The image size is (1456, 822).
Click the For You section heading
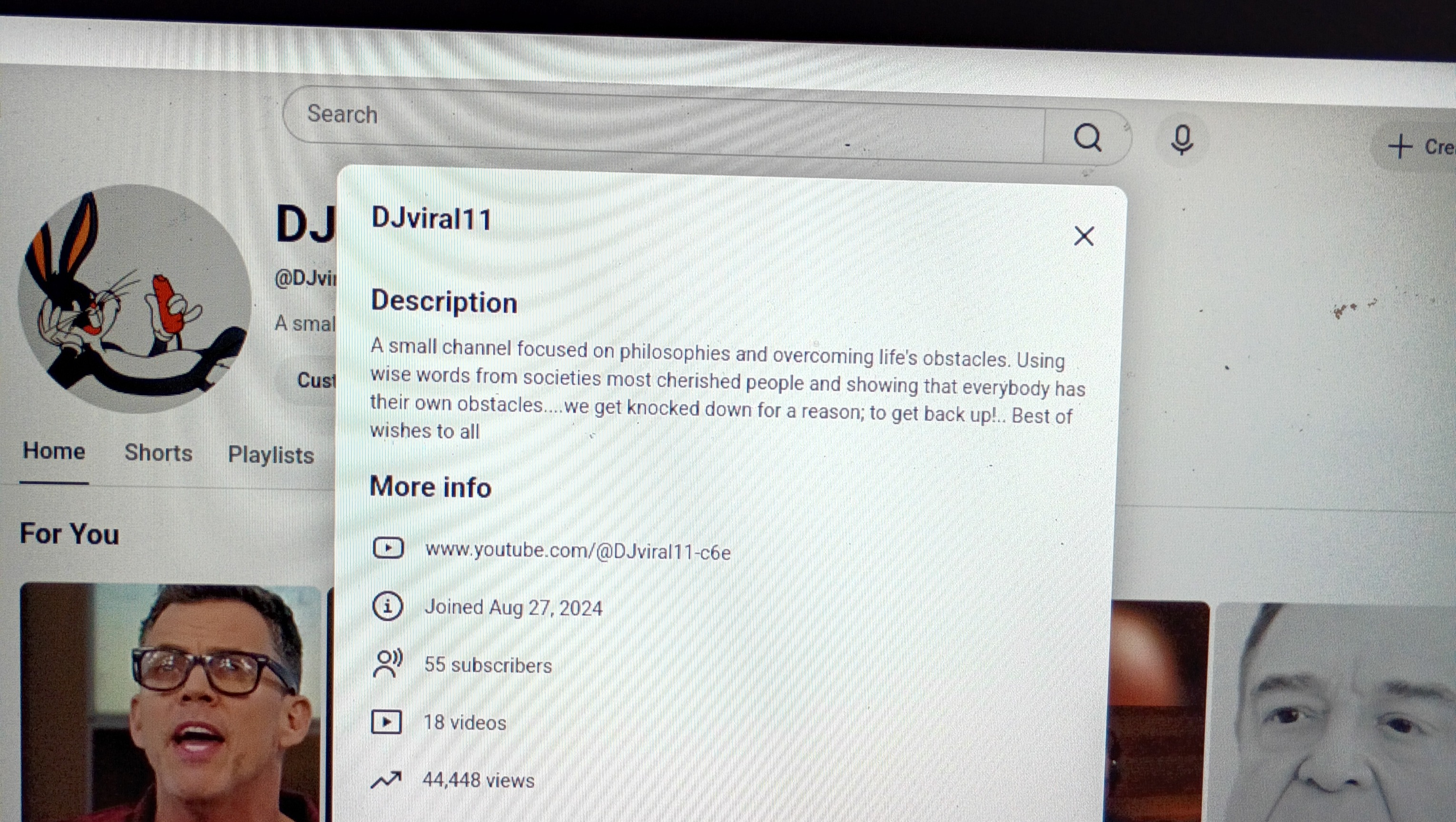tap(69, 534)
